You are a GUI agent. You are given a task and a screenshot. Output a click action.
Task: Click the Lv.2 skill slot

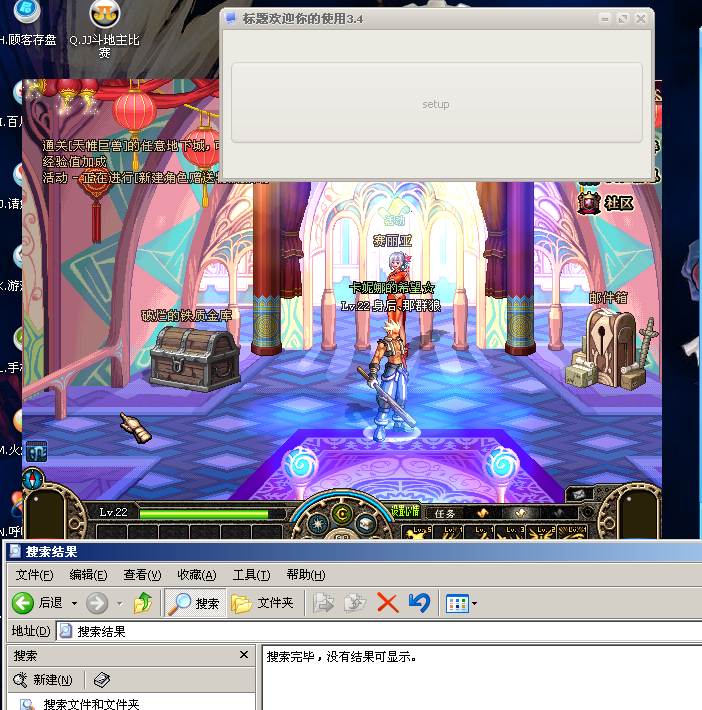(x=542, y=532)
